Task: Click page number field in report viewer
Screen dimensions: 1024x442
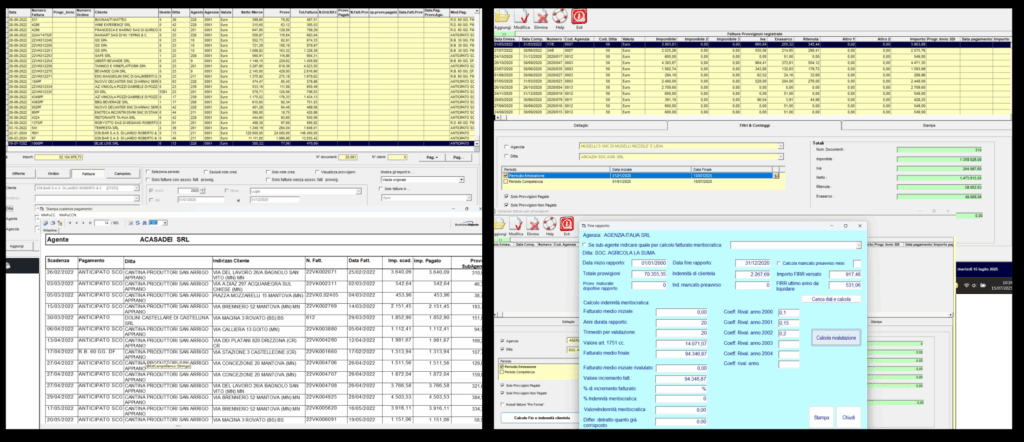Action: click(102, 223)
